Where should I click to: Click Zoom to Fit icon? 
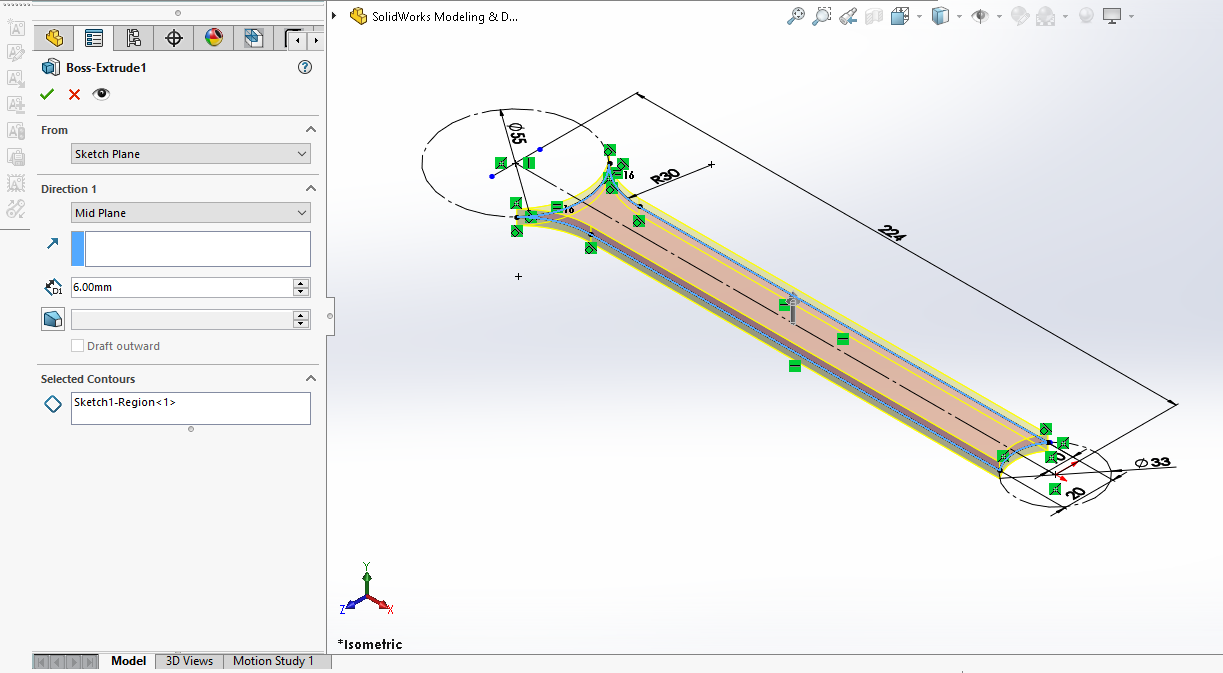coord(796,16)
